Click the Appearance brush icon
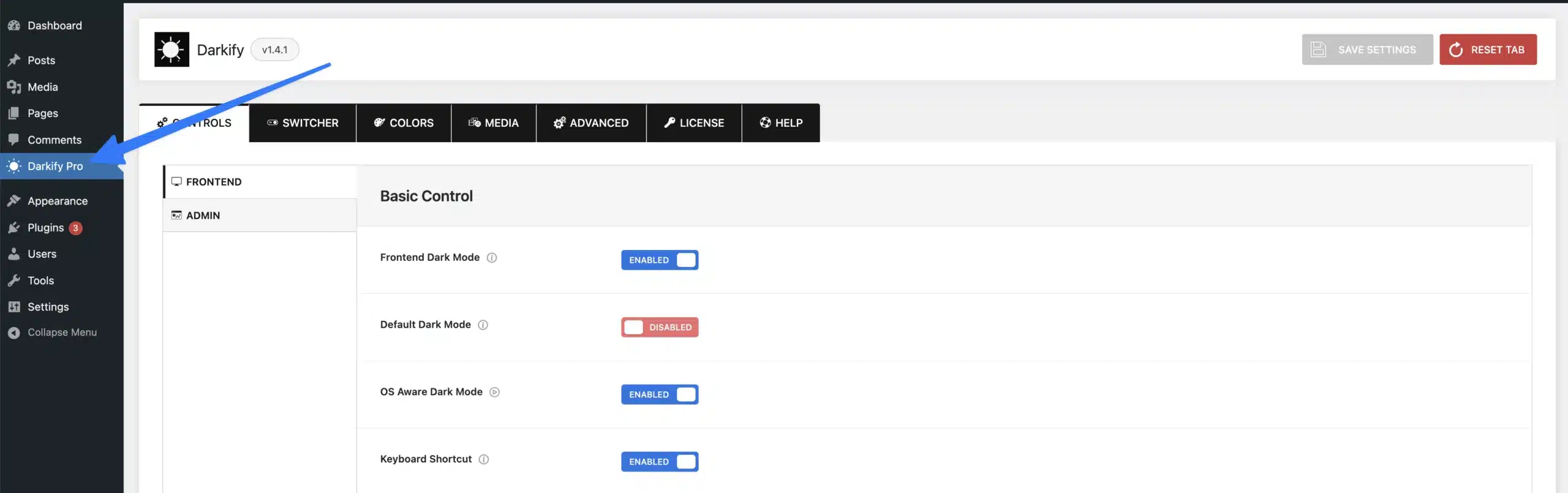 tap(13, 201)
